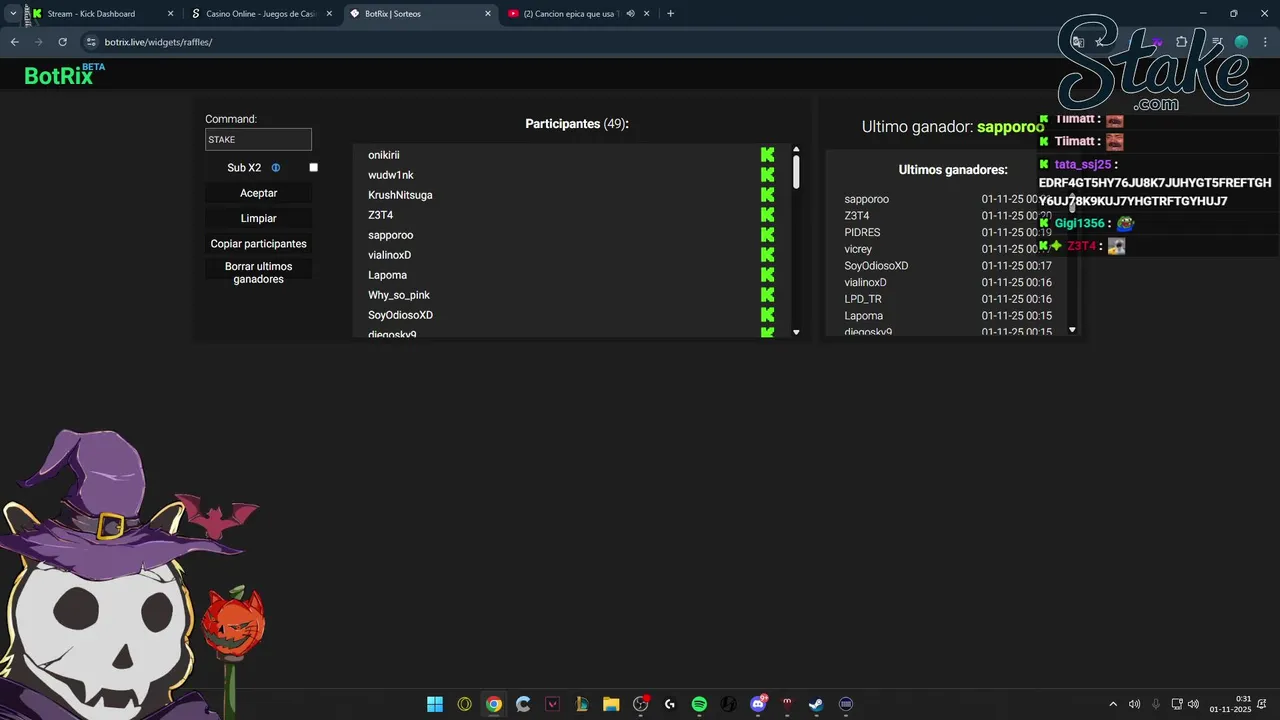Click participant name onikirii
1280x720 pixels.
coord(384,155)
